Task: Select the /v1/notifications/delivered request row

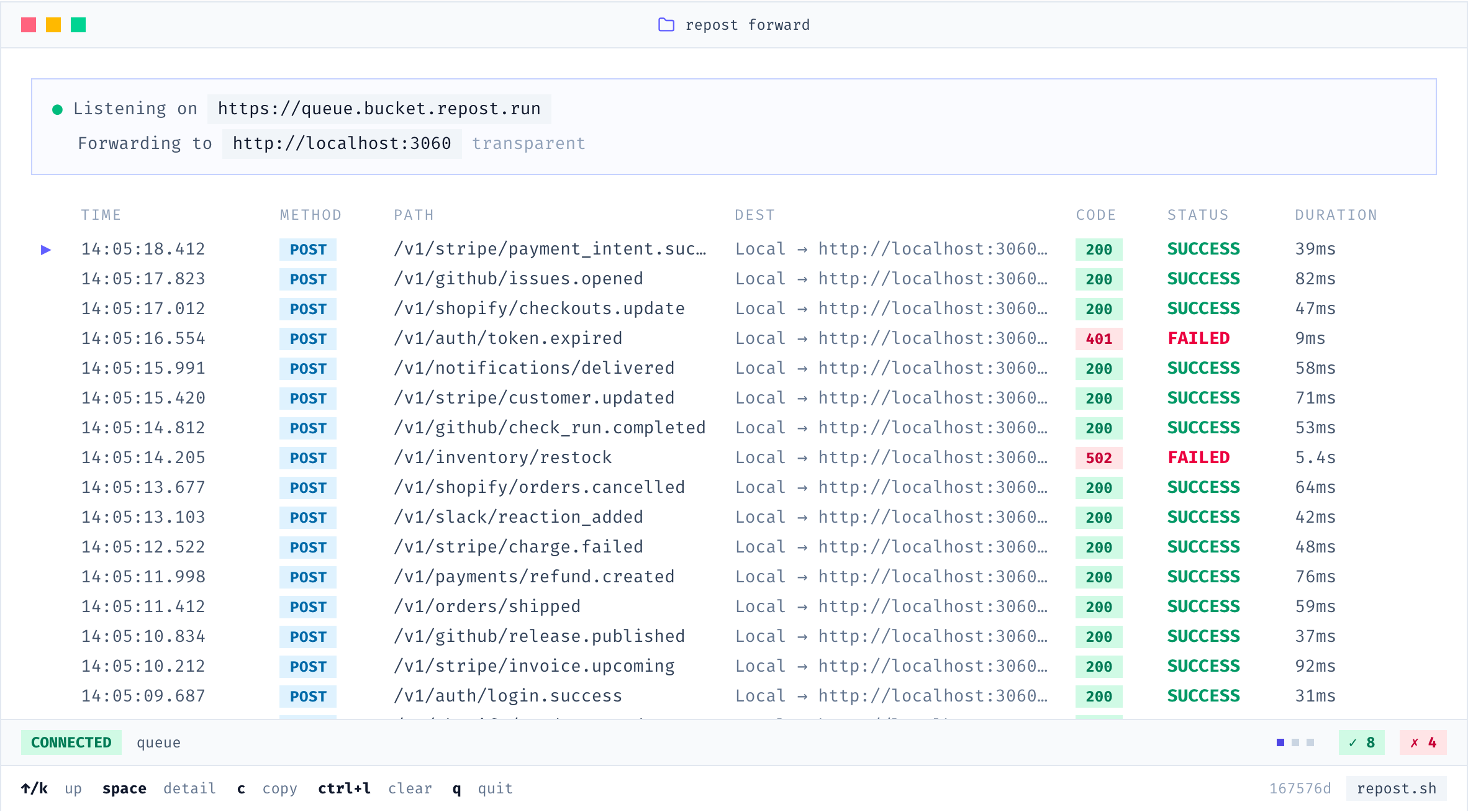Action: (x=734, y=368)
